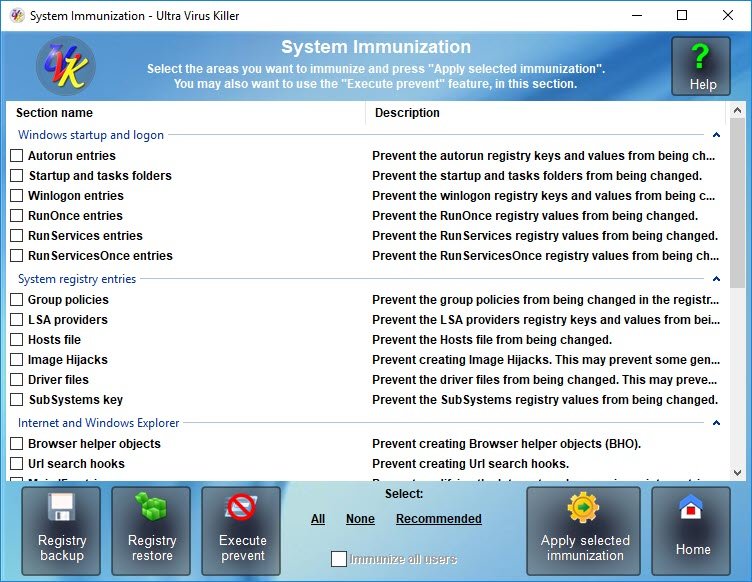Image resolution: width=752 pixels, height=582 pixels.
Task: Click startup and tasks folders description text
Action: click(x=537, y=175)
